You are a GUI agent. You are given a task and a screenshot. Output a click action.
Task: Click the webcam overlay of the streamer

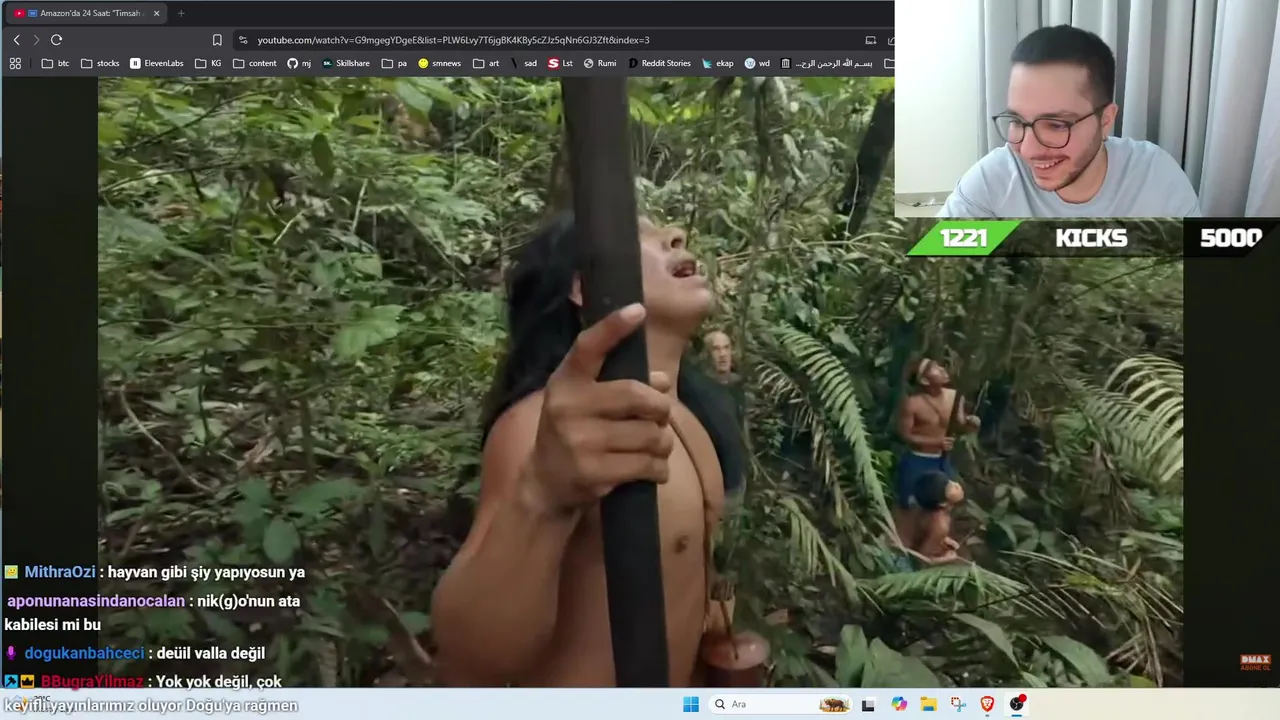pyautogui.click(x=1087, y=108)
